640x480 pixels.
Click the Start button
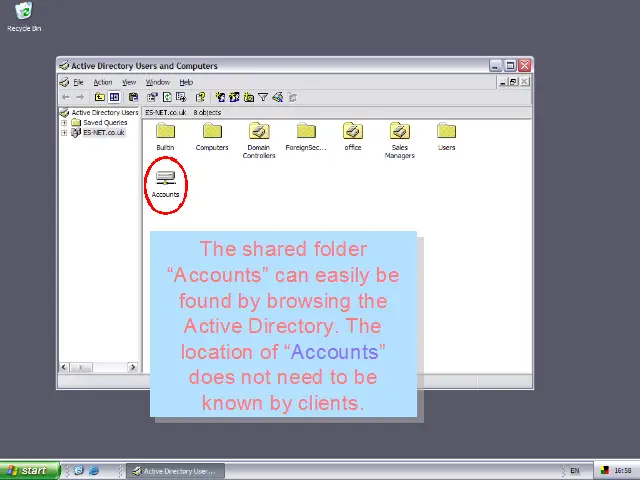point(30,471)
